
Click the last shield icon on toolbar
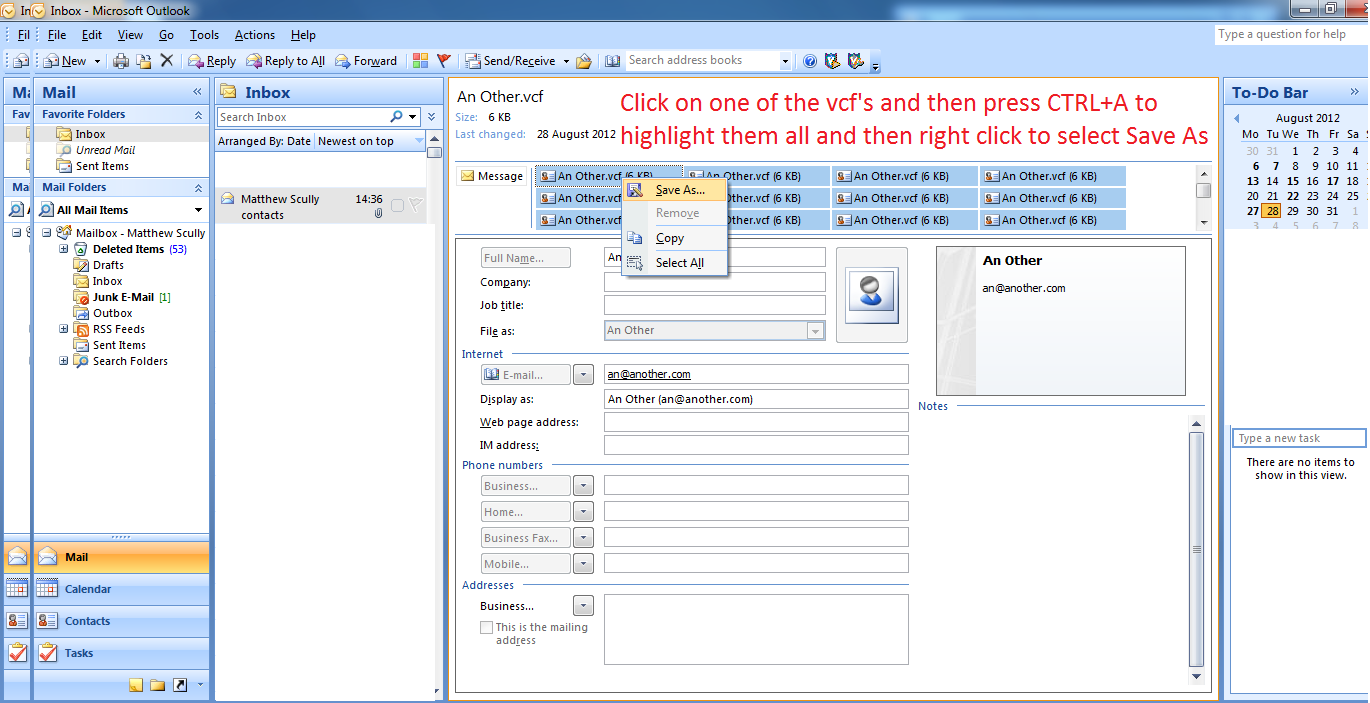(x=855, y=61)
